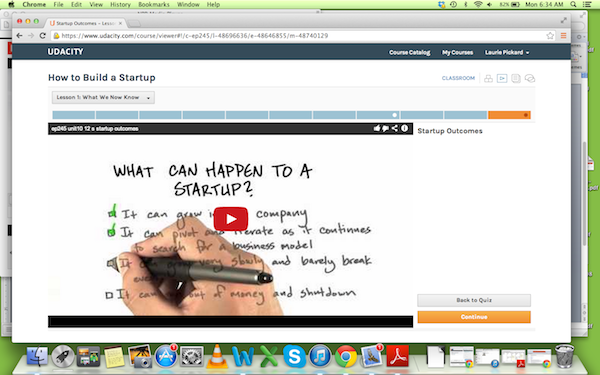
Task: Open App Store from the Dock
Action: (x=166, y=356)
